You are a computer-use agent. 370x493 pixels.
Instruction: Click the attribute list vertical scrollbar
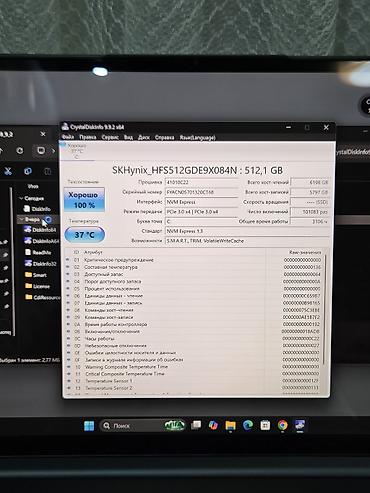pos(325,308)
